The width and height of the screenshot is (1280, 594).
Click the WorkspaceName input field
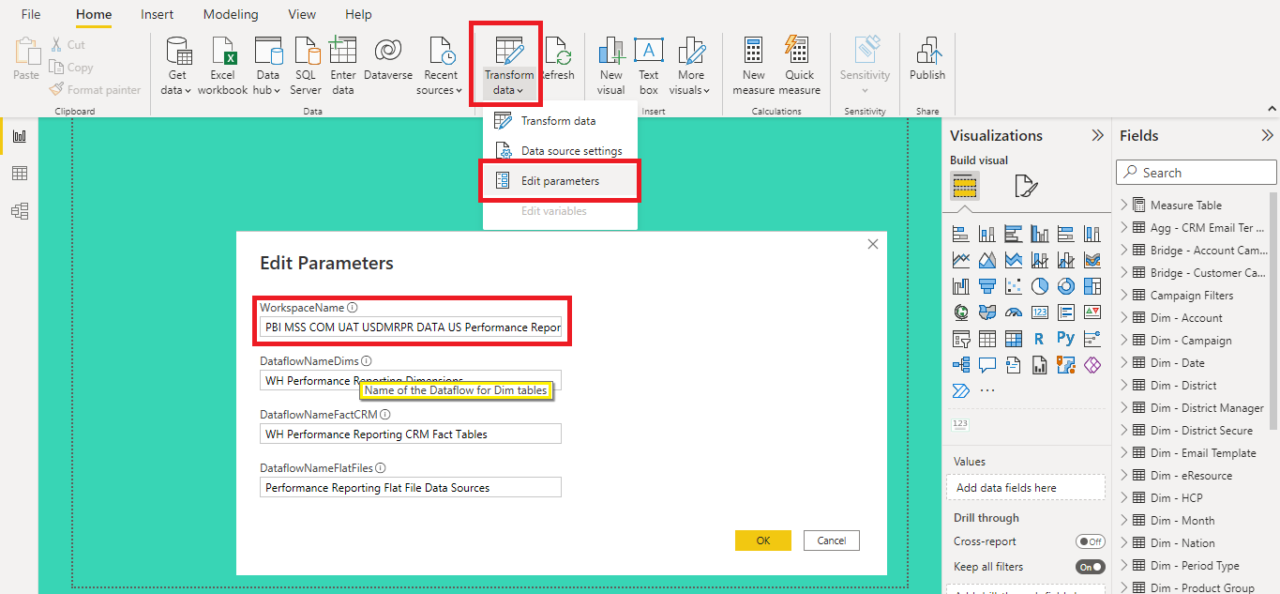pos(412,327)
